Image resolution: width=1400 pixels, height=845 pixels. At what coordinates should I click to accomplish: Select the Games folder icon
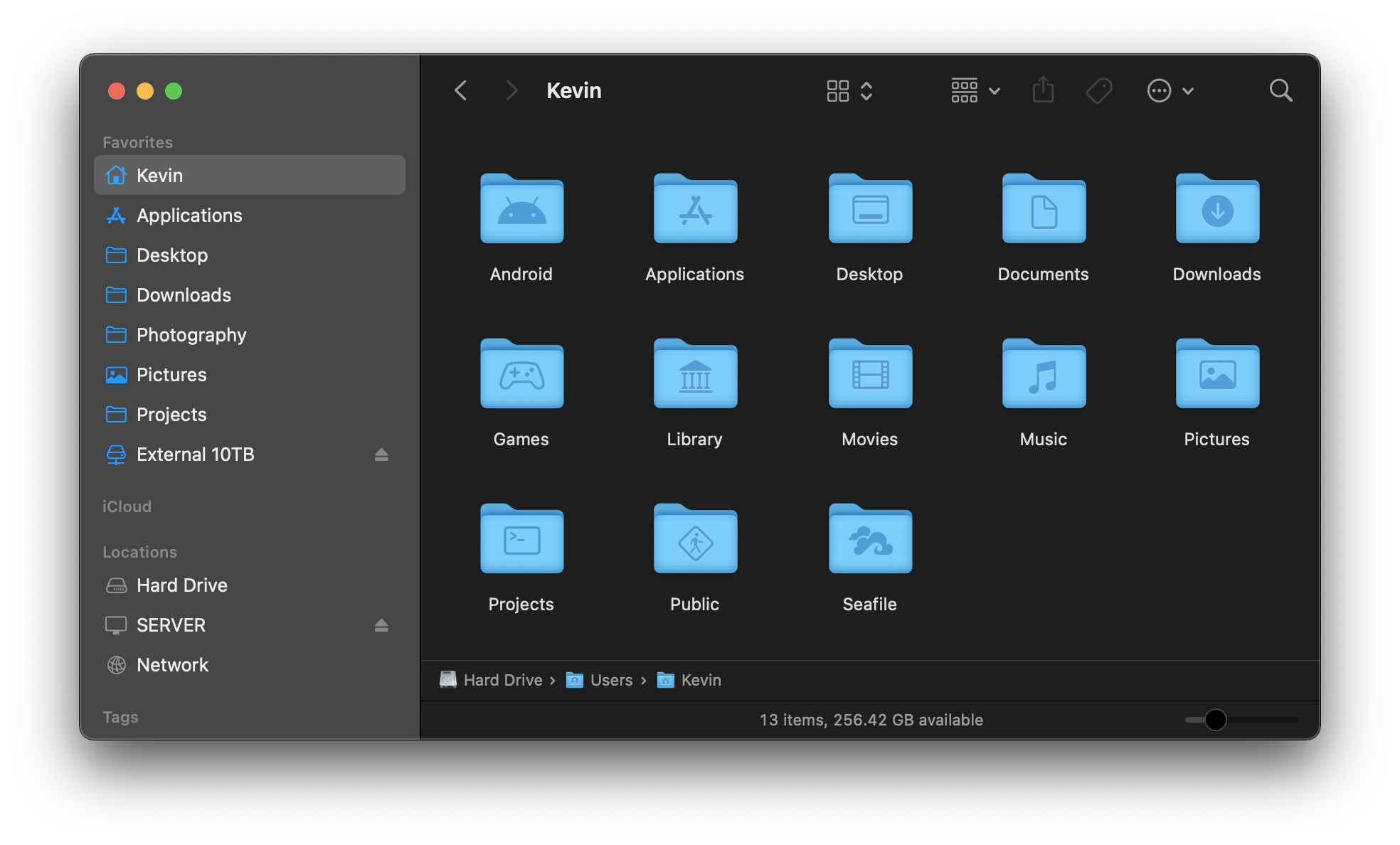tap(521, 375)
